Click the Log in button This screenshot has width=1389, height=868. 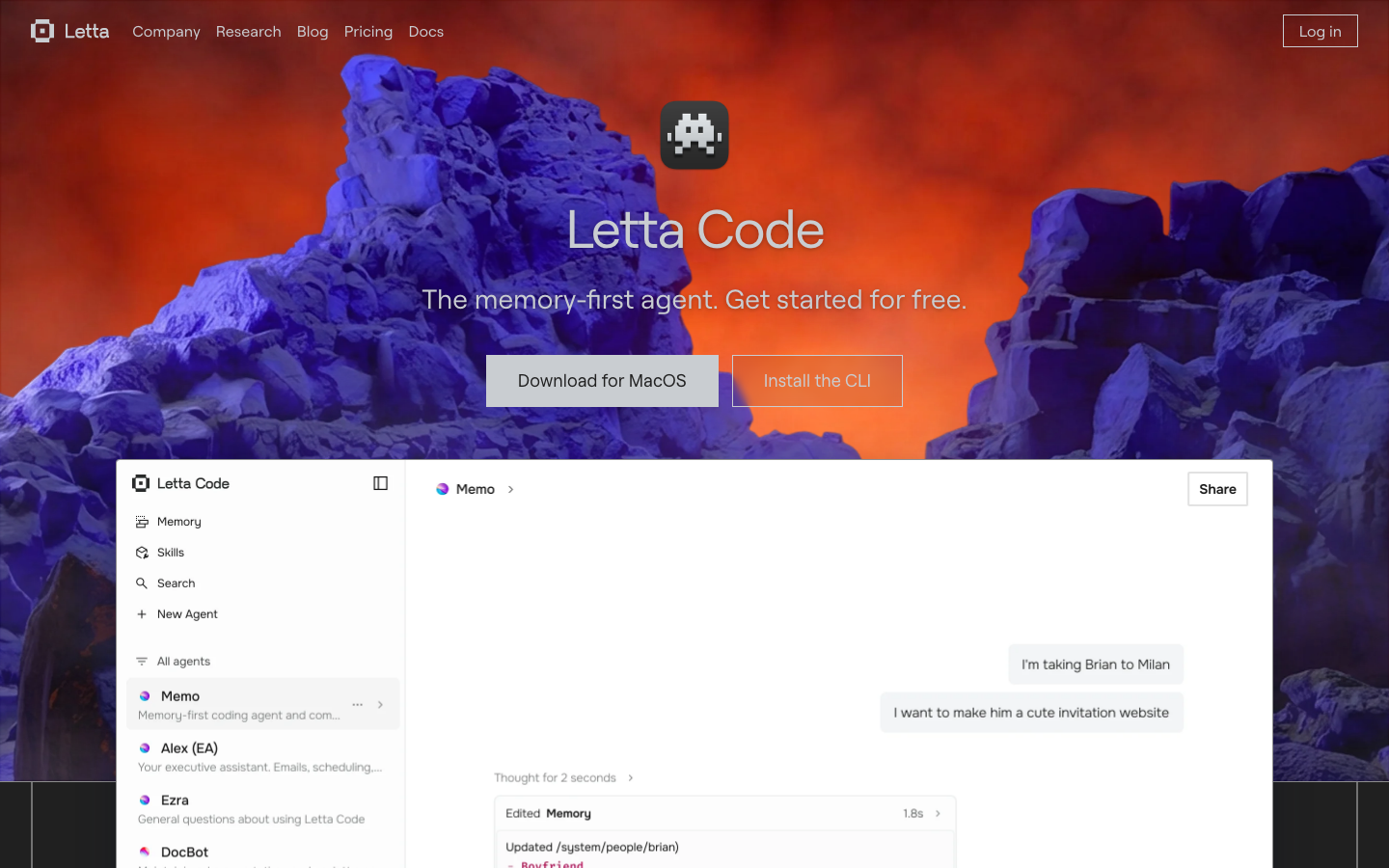pos(1321,31)
